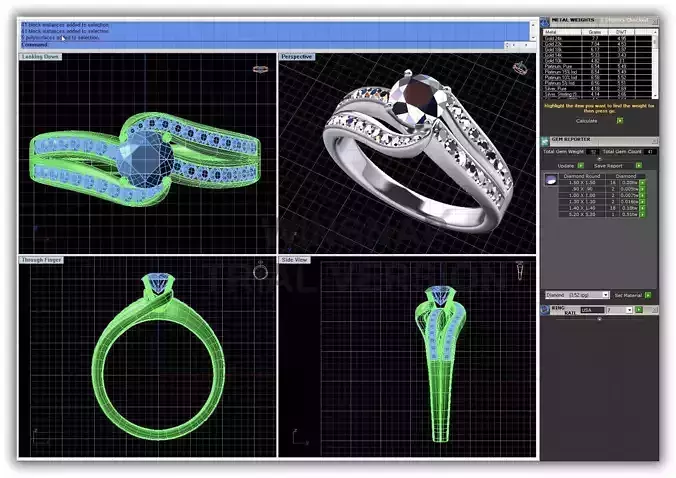Click the Metal Weights list up arrow
This screenshot has height=478, width=676.
pyautogui.click(x=655, y=32)
